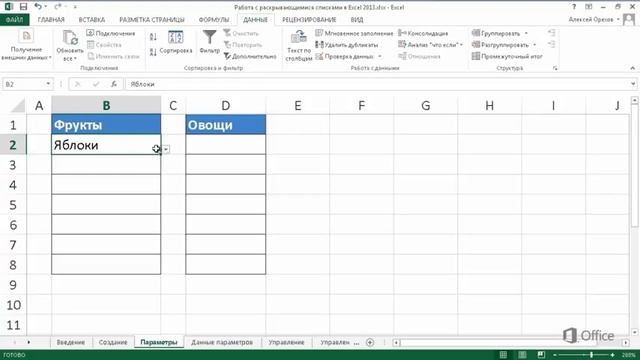This screenshot has height=360, width=640.
Task: Click the Undo arrow in the title bar
Action: [38, 7]
